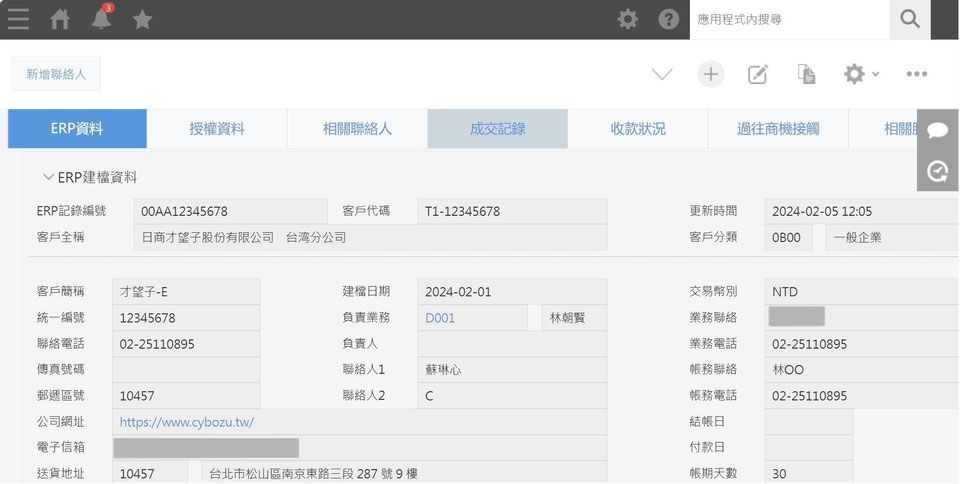Click the empty 結帳日 field
The height and width of the screenshot is (484, 960).
pos(809,422)
